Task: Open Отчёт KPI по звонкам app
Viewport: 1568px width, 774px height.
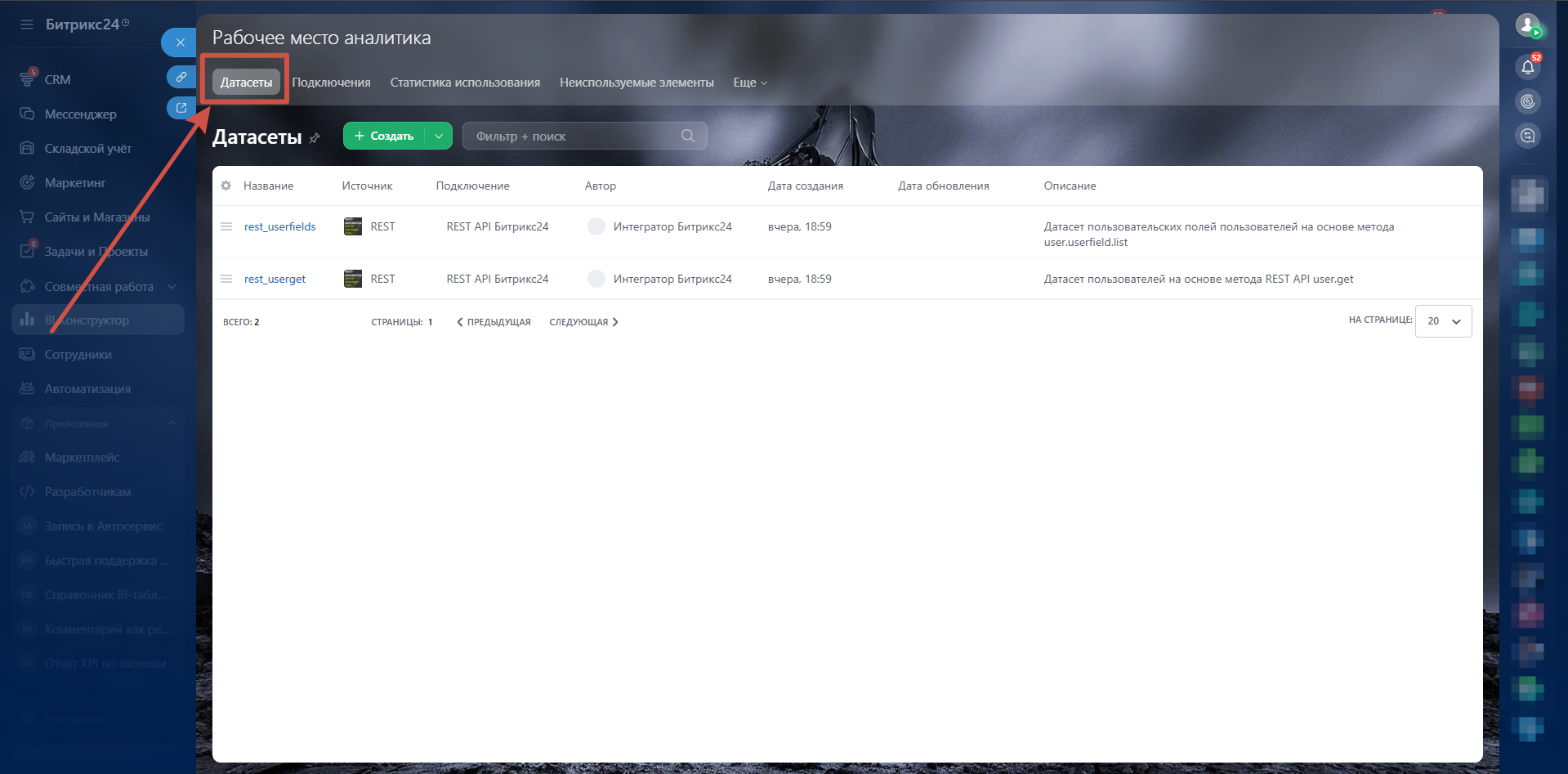Action: 105,663
